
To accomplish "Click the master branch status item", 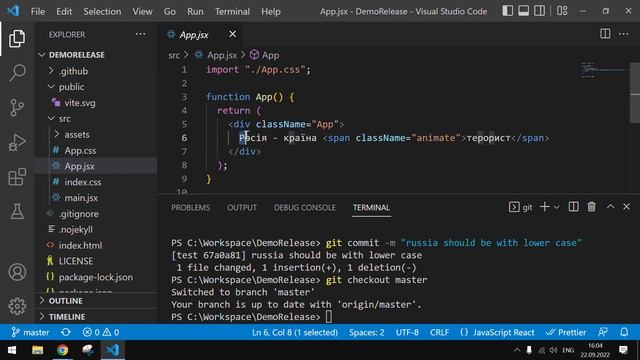I will (x=30, y=332).
